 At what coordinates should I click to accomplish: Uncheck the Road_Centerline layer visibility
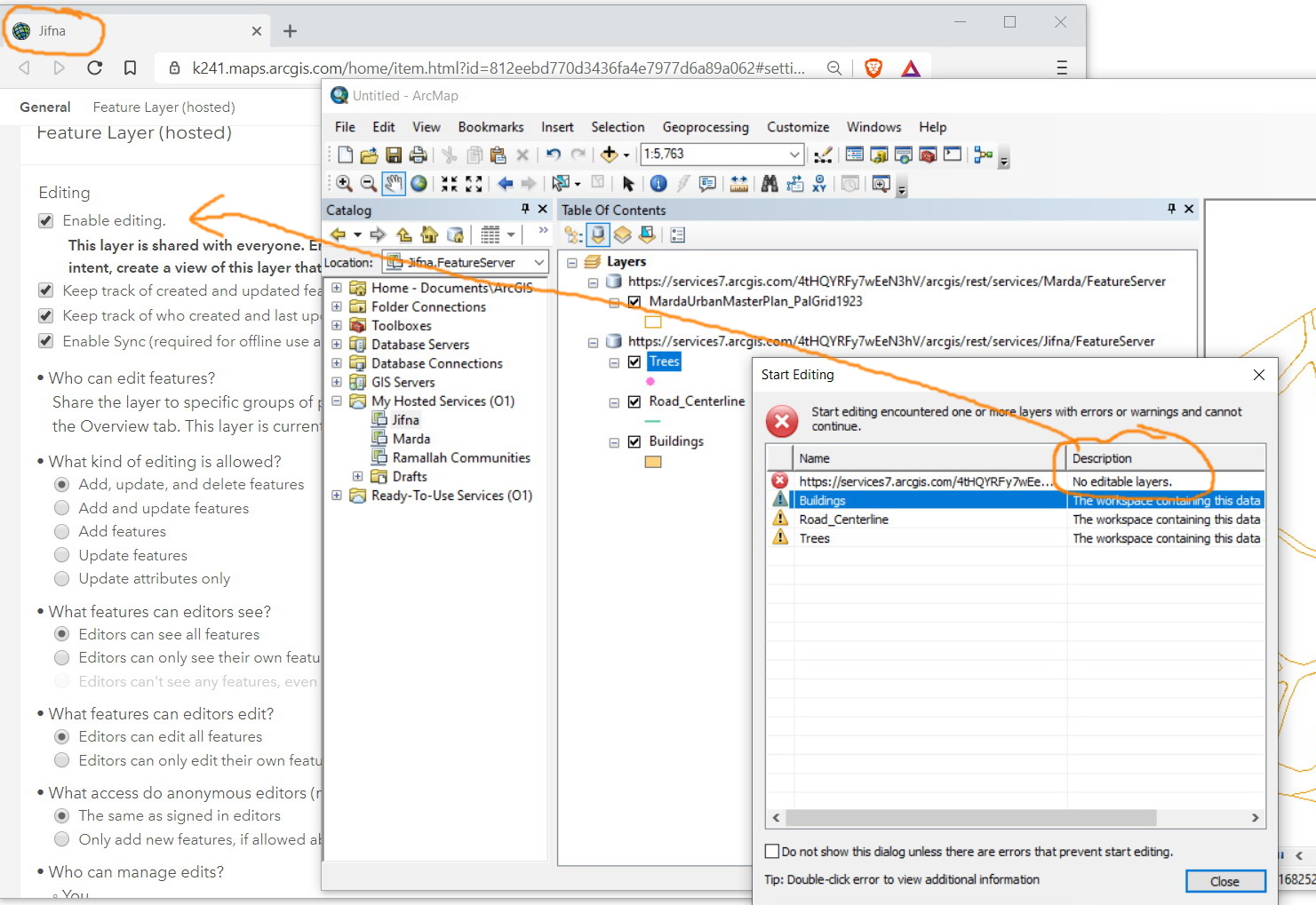click(x=634, y=401)
